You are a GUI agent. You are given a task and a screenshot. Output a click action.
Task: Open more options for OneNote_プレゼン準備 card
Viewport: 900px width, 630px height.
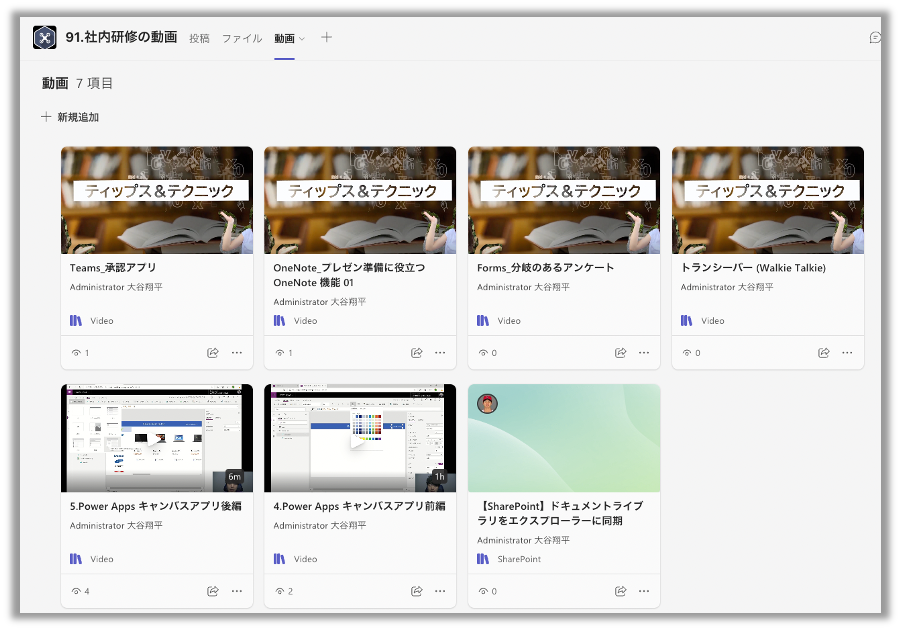(440, 353)
